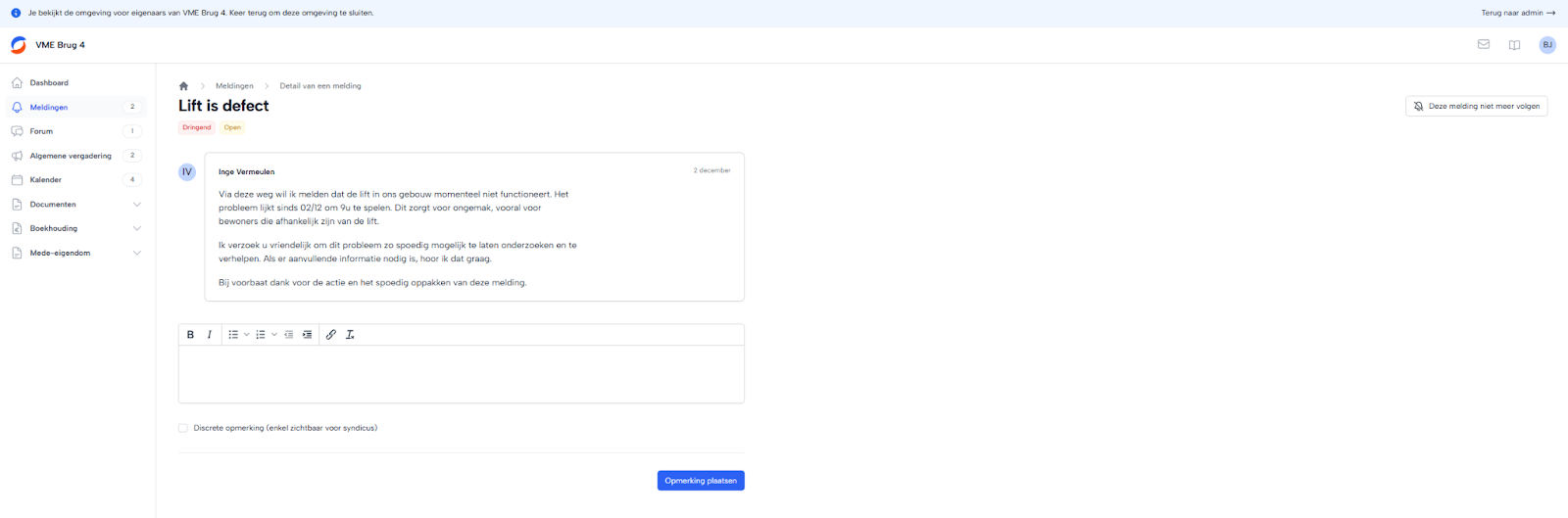The image size is (1568, 518).
Task: Open the numbered list style dropdown
Action: coord(273,335)
